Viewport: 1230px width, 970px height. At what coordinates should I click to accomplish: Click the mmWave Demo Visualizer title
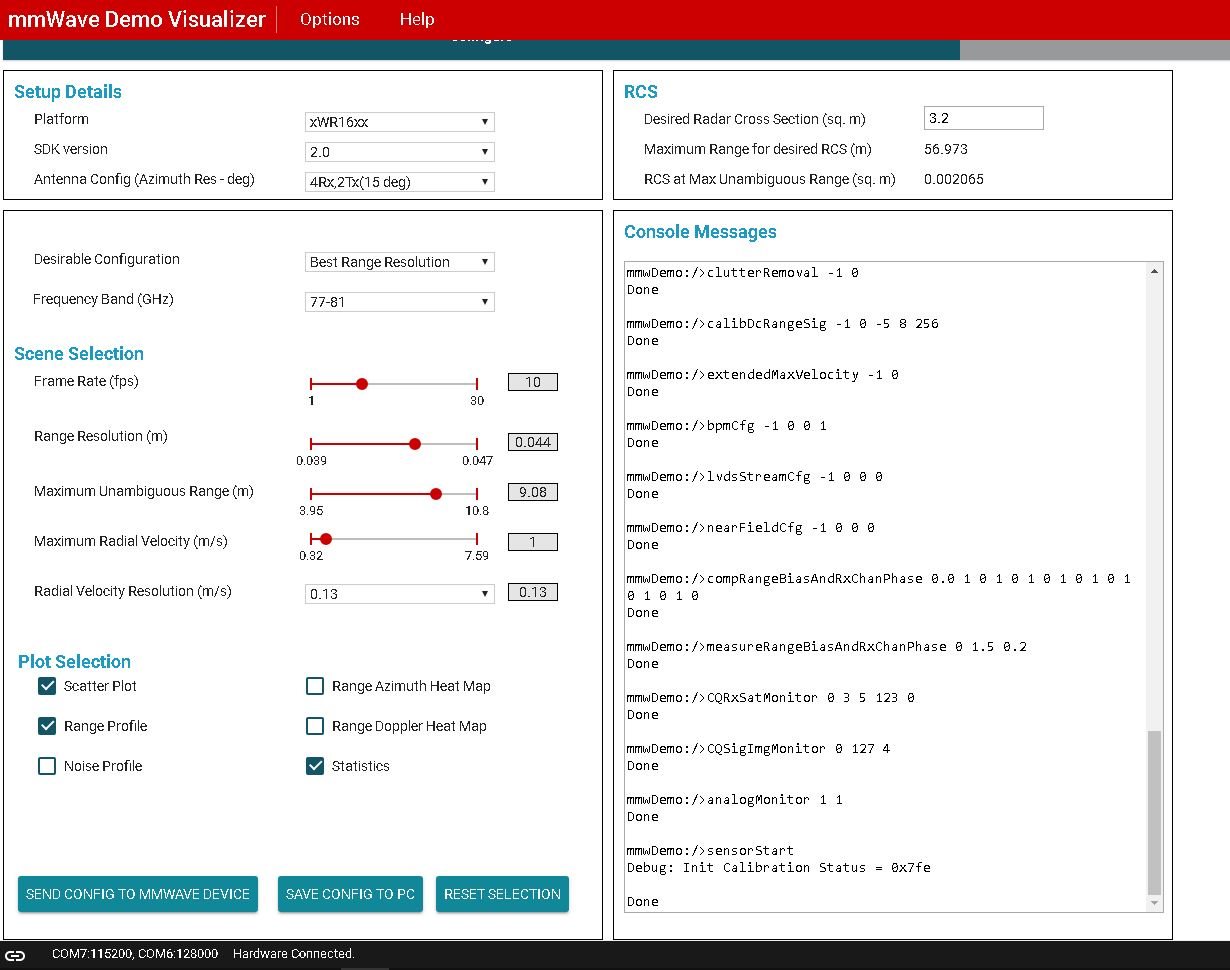[137, 19]
